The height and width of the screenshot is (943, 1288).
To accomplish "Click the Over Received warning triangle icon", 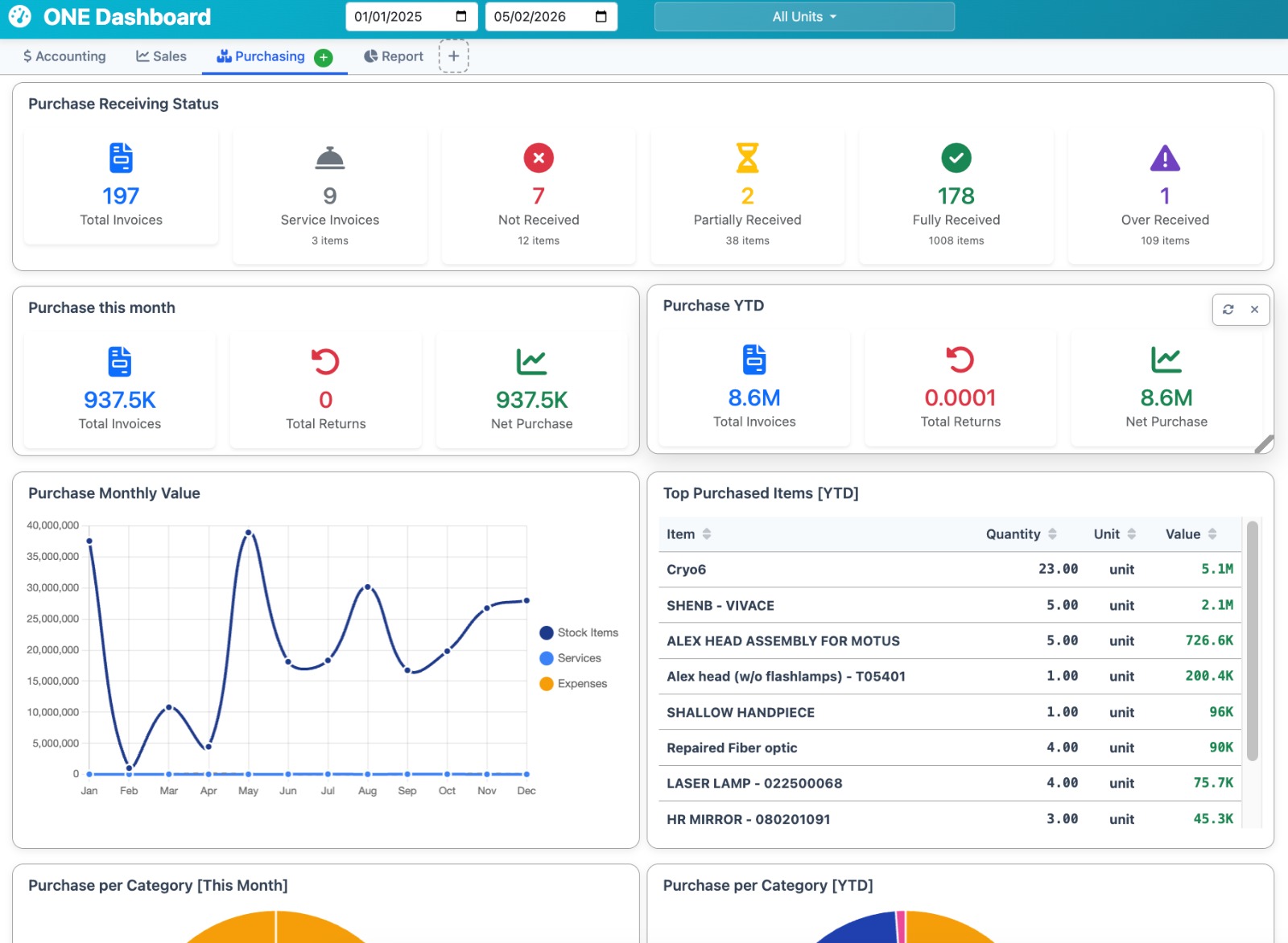I will click(1164, 159).
